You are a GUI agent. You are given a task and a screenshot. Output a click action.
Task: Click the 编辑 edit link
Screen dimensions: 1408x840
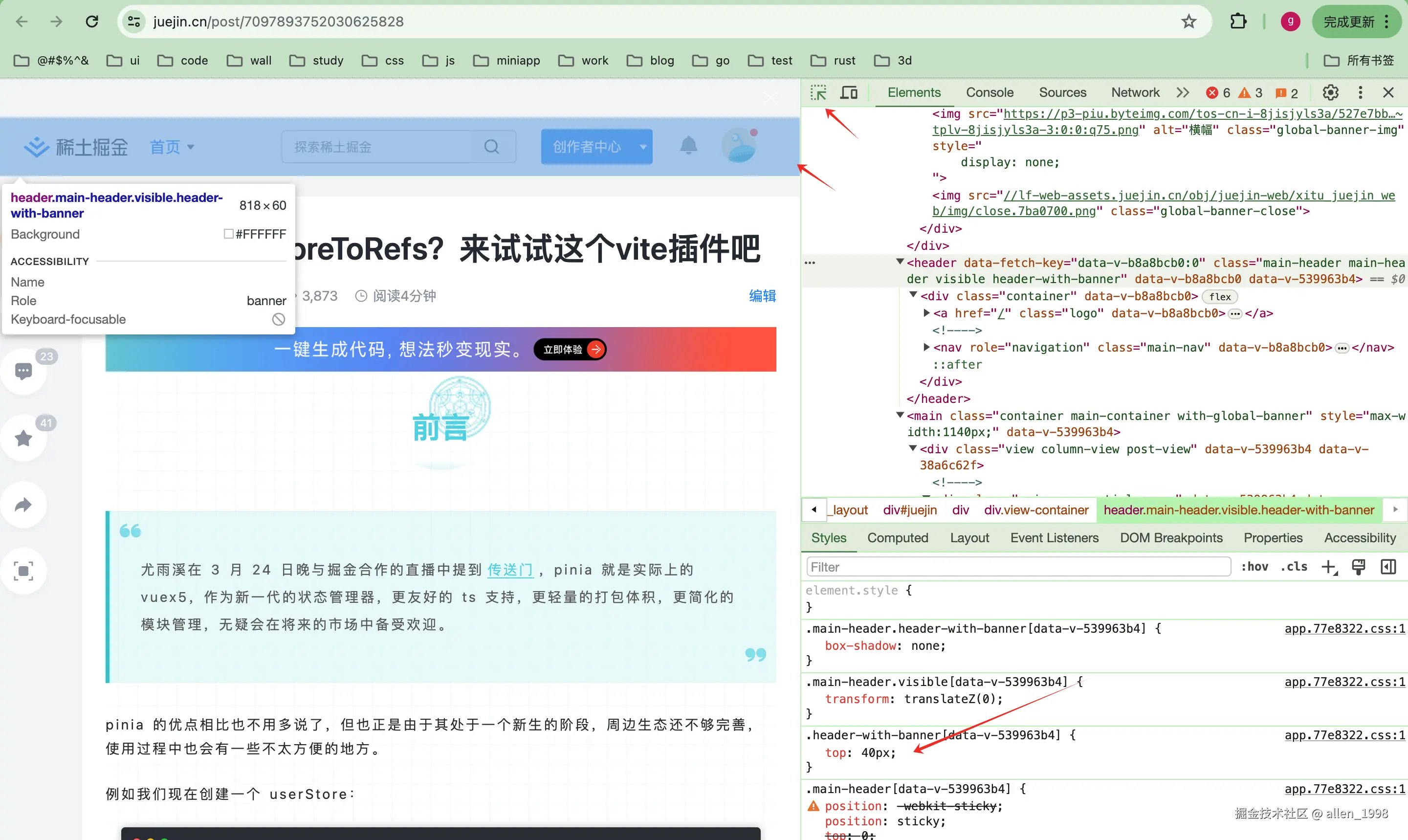[762, 295]
